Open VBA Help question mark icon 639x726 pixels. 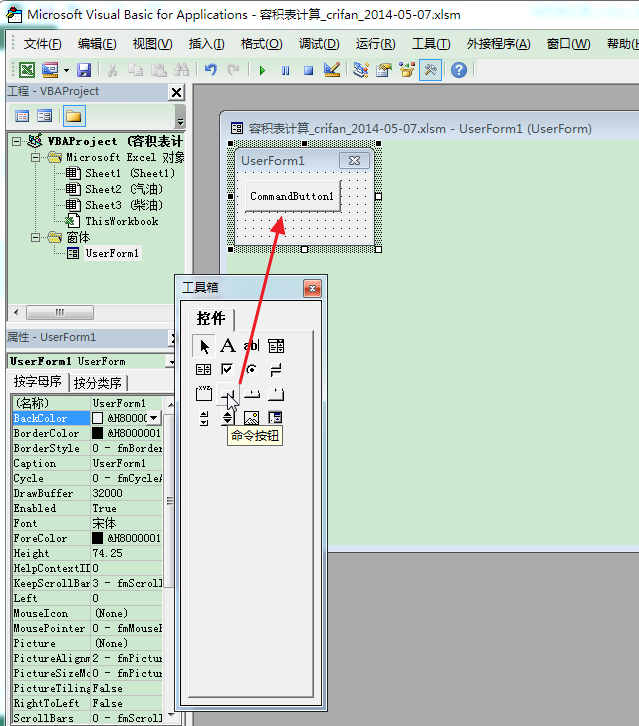[459, 70]
